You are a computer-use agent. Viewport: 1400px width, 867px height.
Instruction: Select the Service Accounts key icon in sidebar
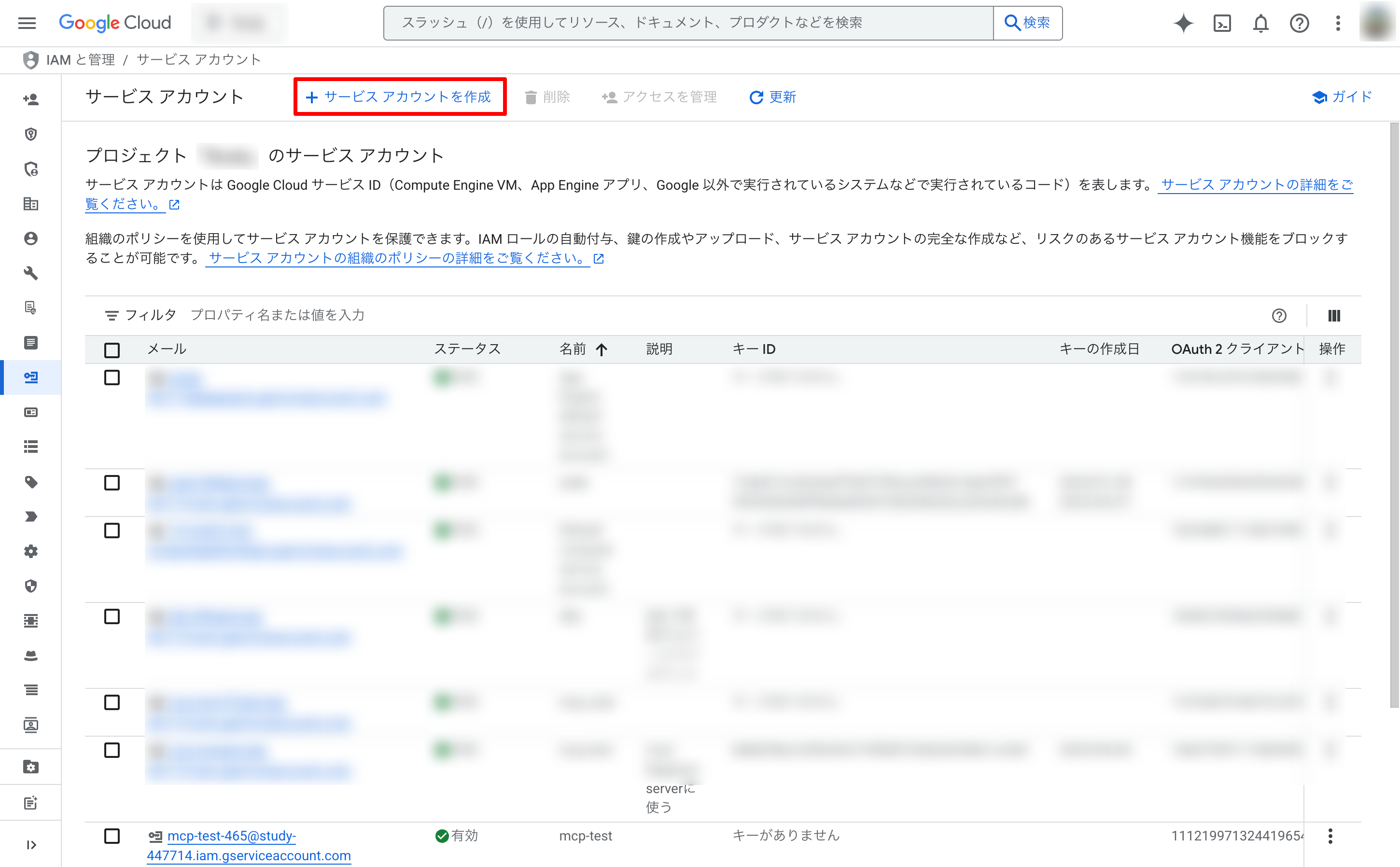tap(31, 378)
